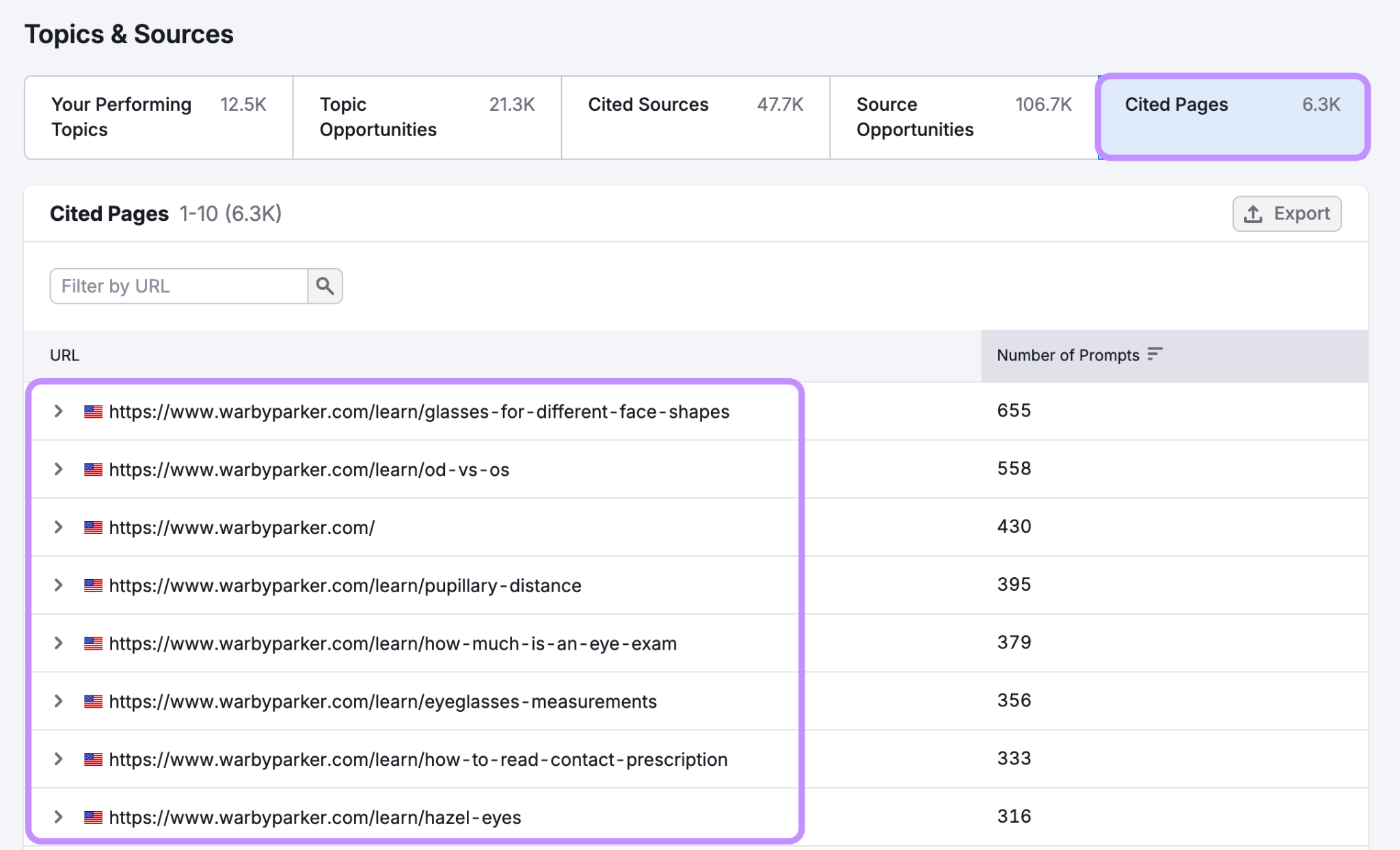Open the od-vs-os URL link
1400x850 pixels.
(309, 470)
